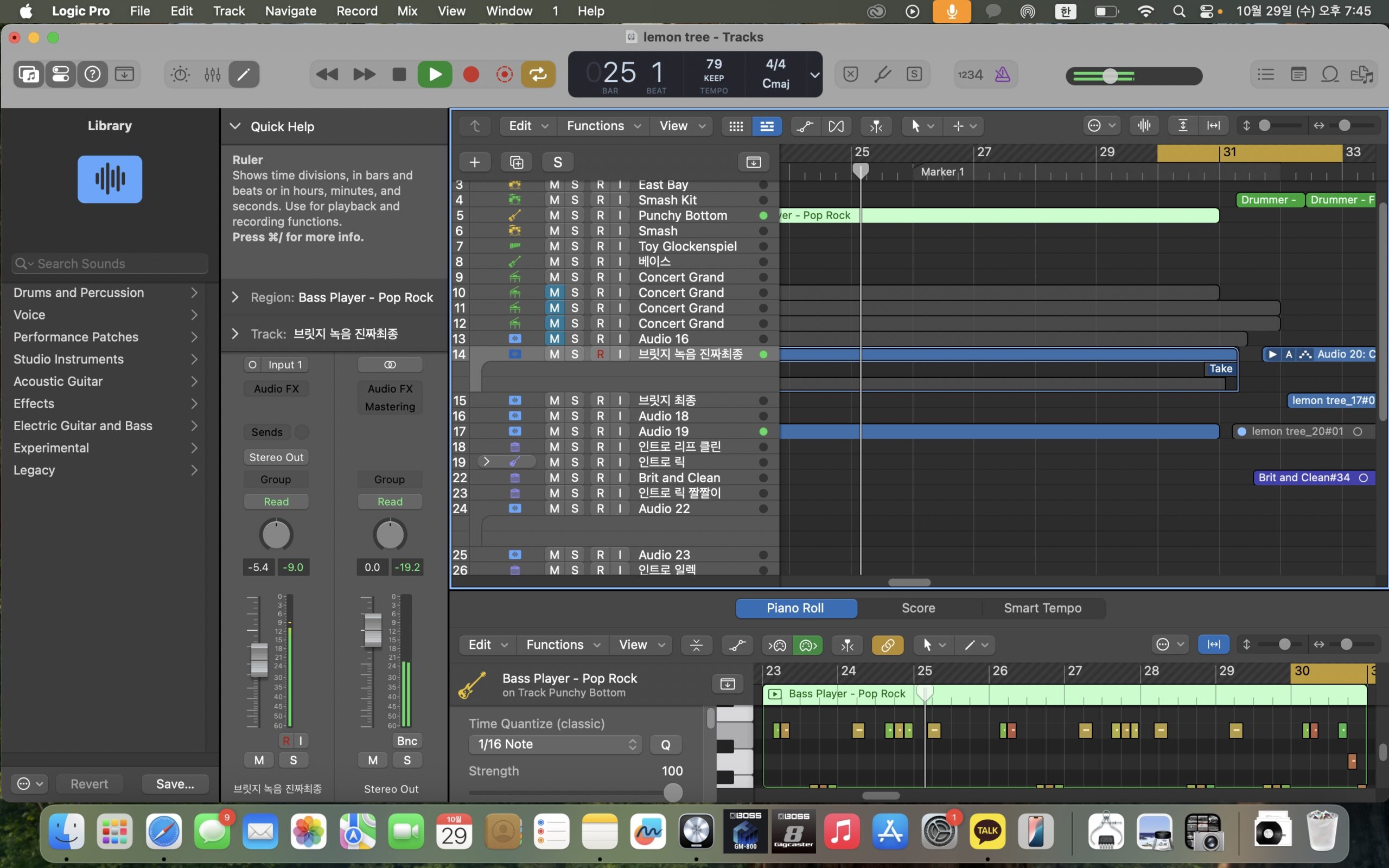This screenshot has width=1389, height=868.
Task: Click the Go to Beginning rewind button
Action: coord(327,75)
